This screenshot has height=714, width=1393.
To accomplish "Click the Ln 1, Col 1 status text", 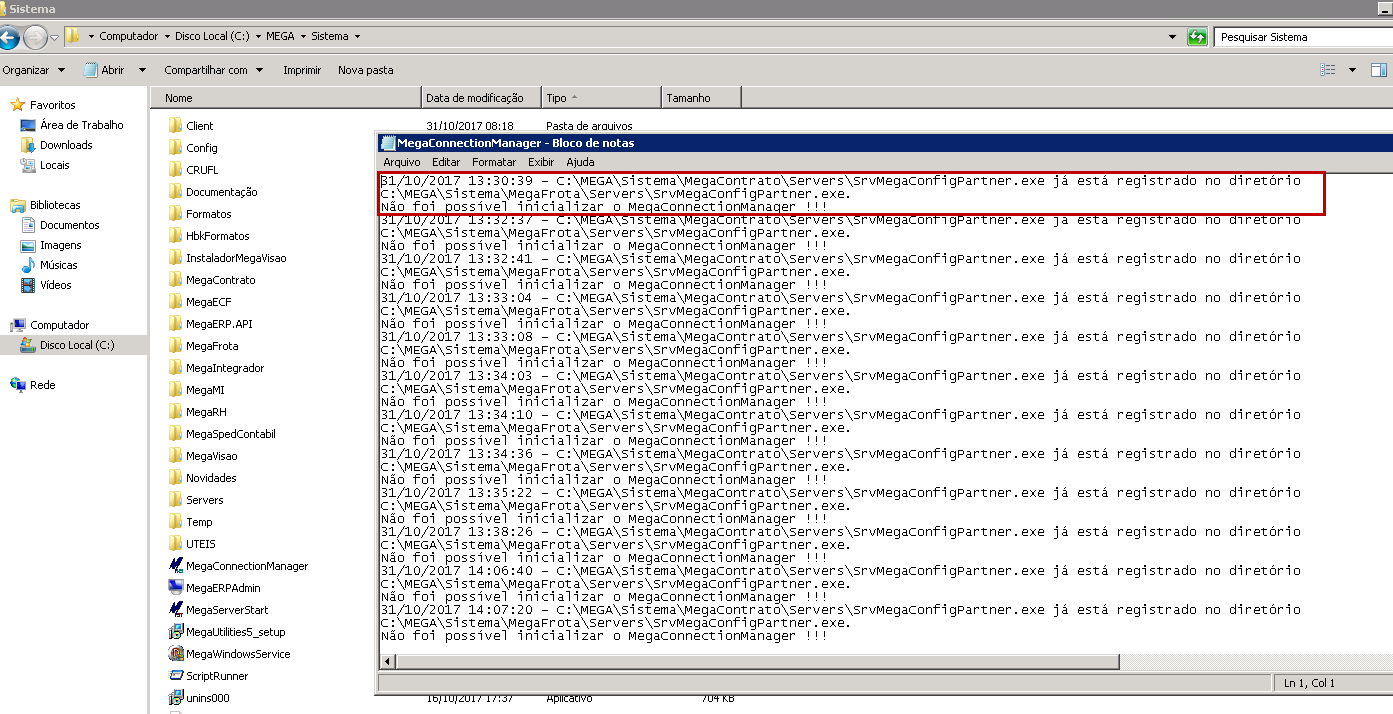I will [x=1309, y=683].
